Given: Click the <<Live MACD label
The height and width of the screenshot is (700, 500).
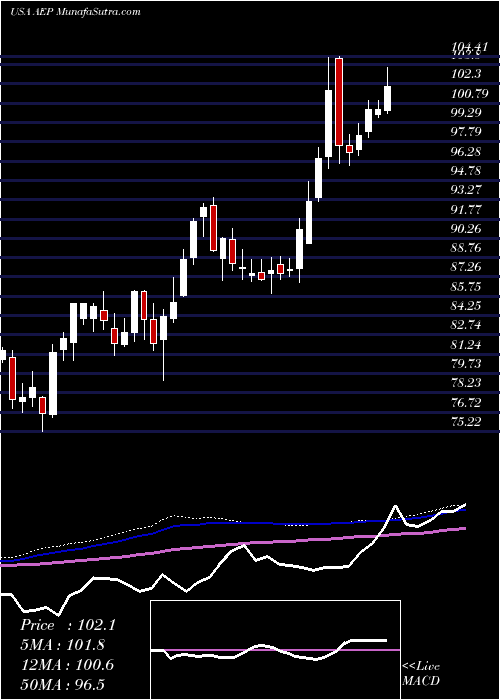Looking at the screenshot, I should point(421,674).
